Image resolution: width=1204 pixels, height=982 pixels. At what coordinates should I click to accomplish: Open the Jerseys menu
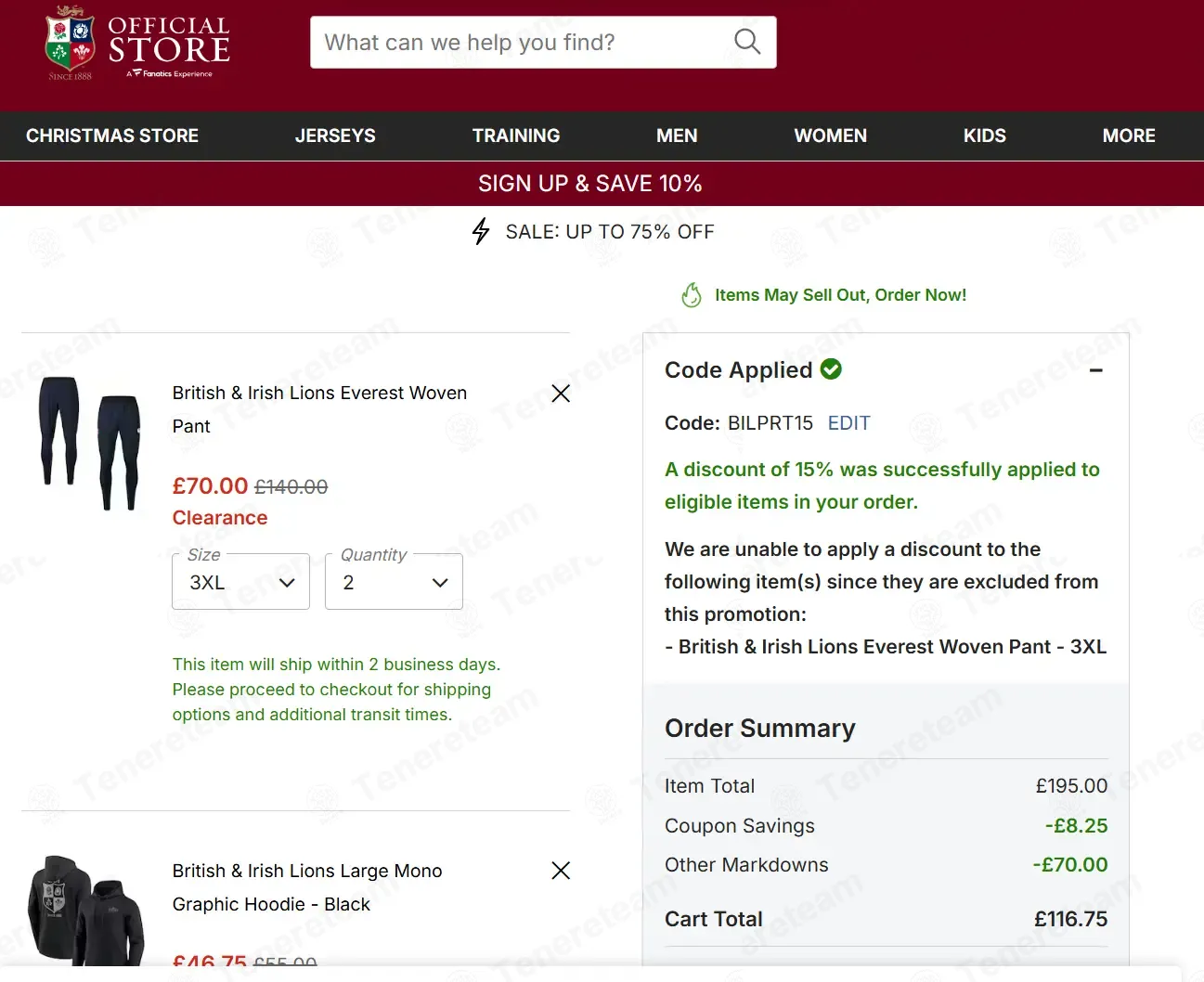click(335, 136)
